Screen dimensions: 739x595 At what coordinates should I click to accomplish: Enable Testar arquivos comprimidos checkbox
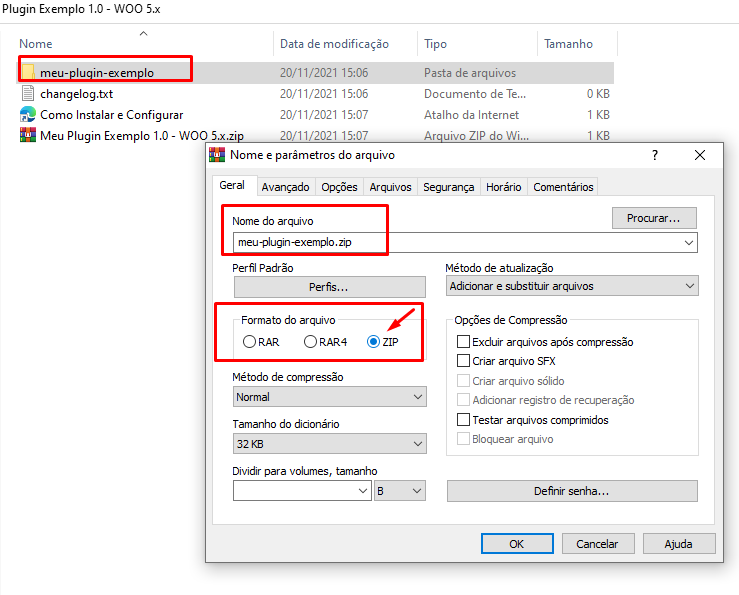click(463, 420)
